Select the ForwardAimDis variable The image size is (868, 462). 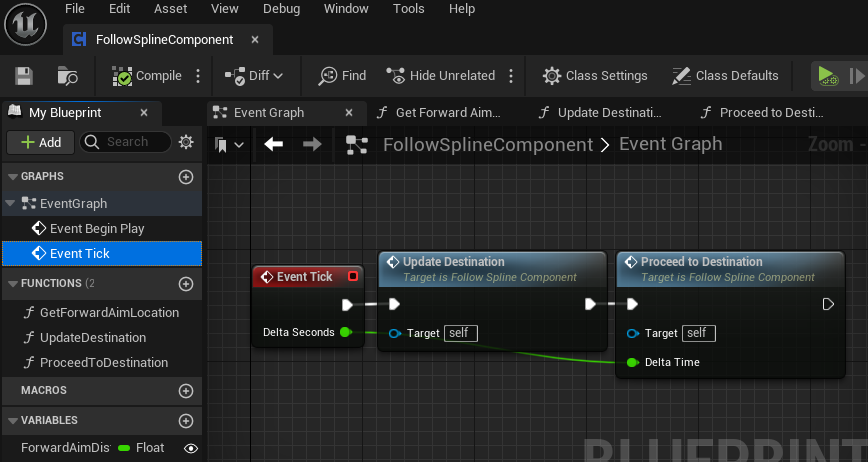pyautogui.click(x=65, y=448)
